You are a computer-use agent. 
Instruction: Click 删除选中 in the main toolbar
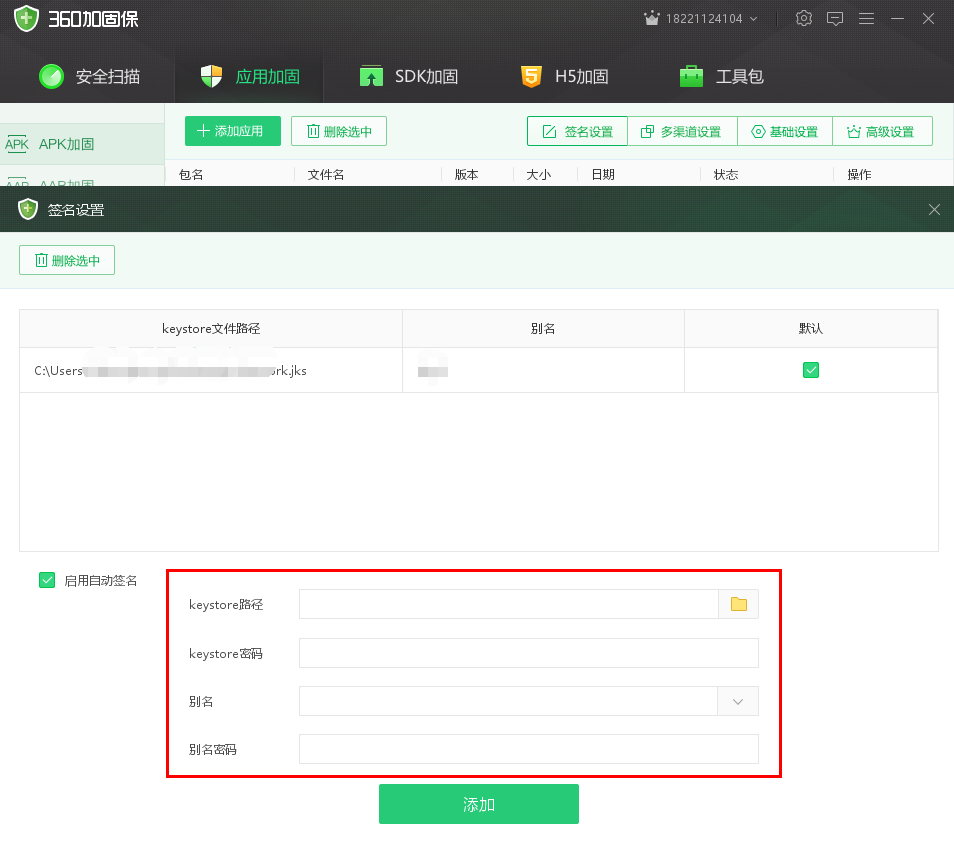pyautogui.click(x=339, y=131)
